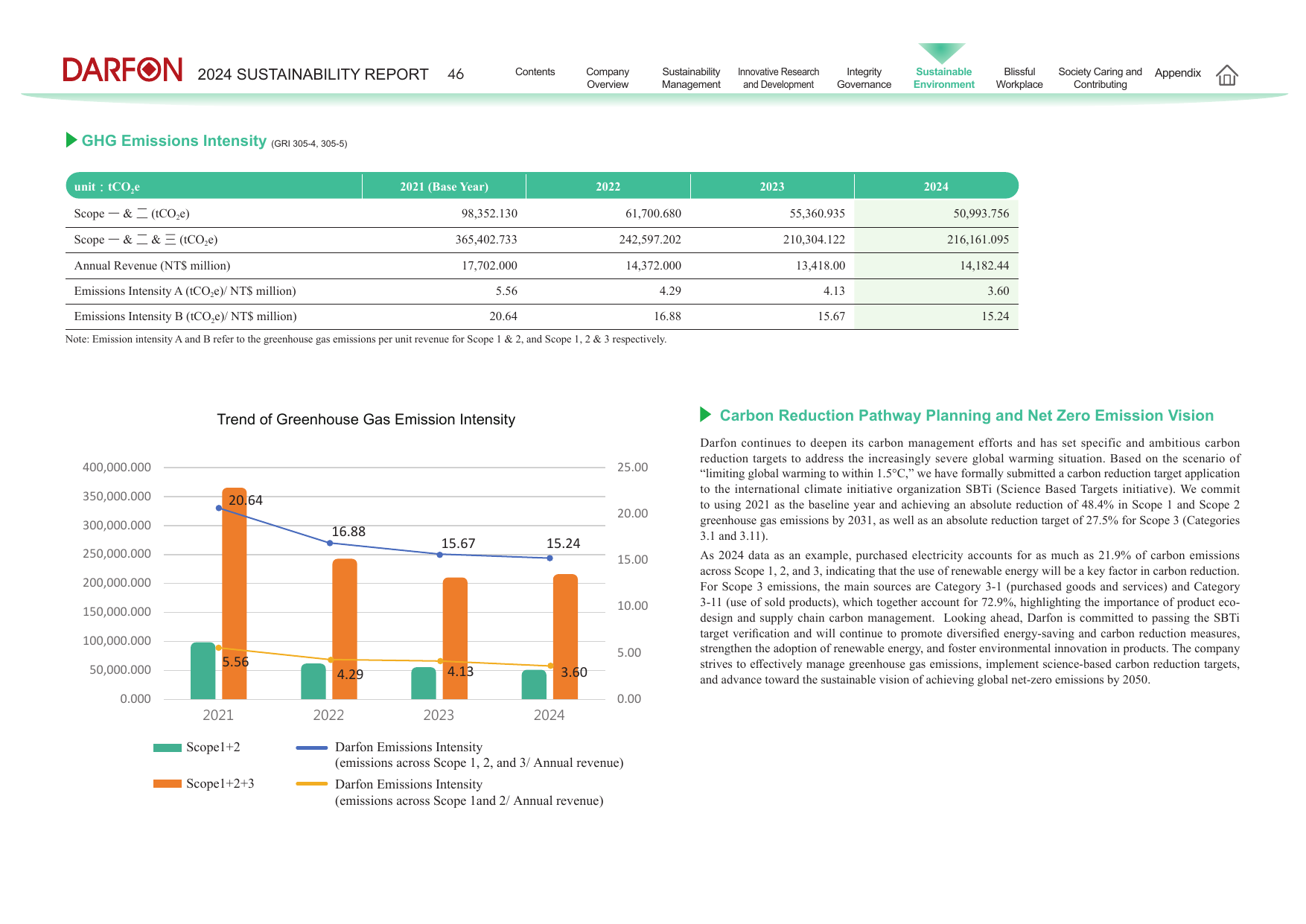Go to Blissful Workplace section
Image resolution: width=1306 pixels, height=924 pixels.
click(x=1019, y=78)
